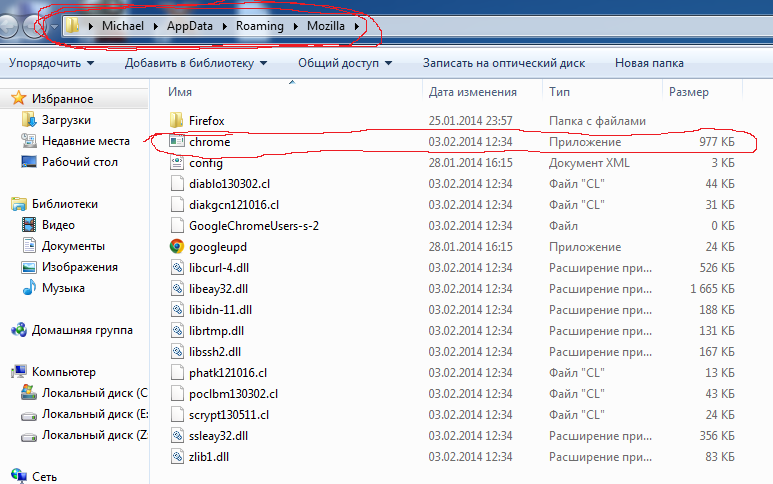The height and width of the screenshot is (484, 773).
Task: Select Компьютер in the navigation pane
Action: point(64,372)
